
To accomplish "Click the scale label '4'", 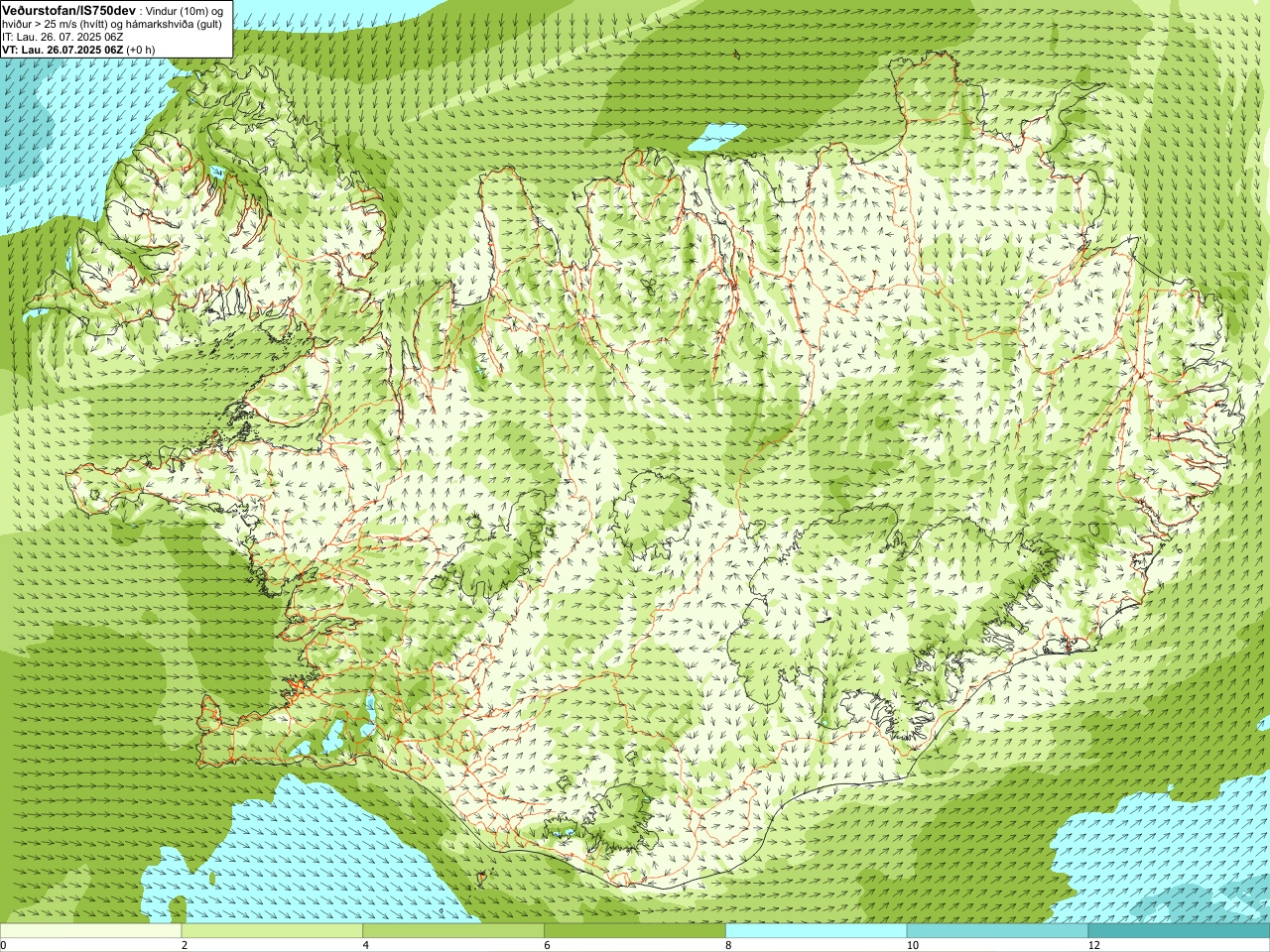I will 366,945.
